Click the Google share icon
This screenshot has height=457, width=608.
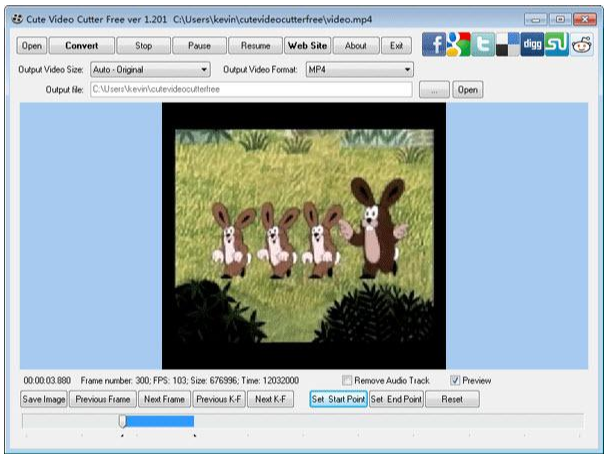(x=458, y=45)
